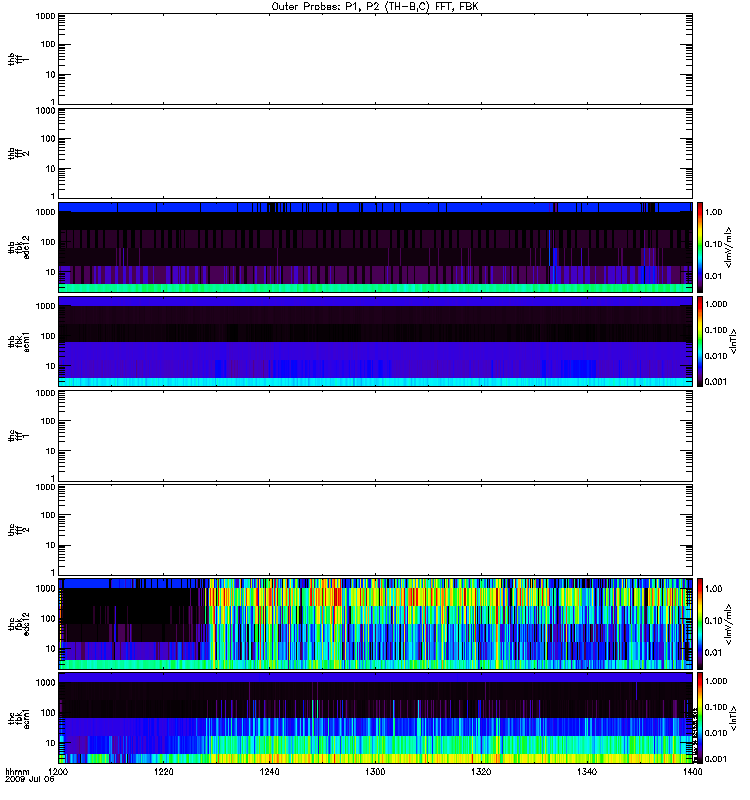The image size is (750, 800).
Task: Click the thc fbk edc12 spectrogram panel
Action: (x=375, y=623)
